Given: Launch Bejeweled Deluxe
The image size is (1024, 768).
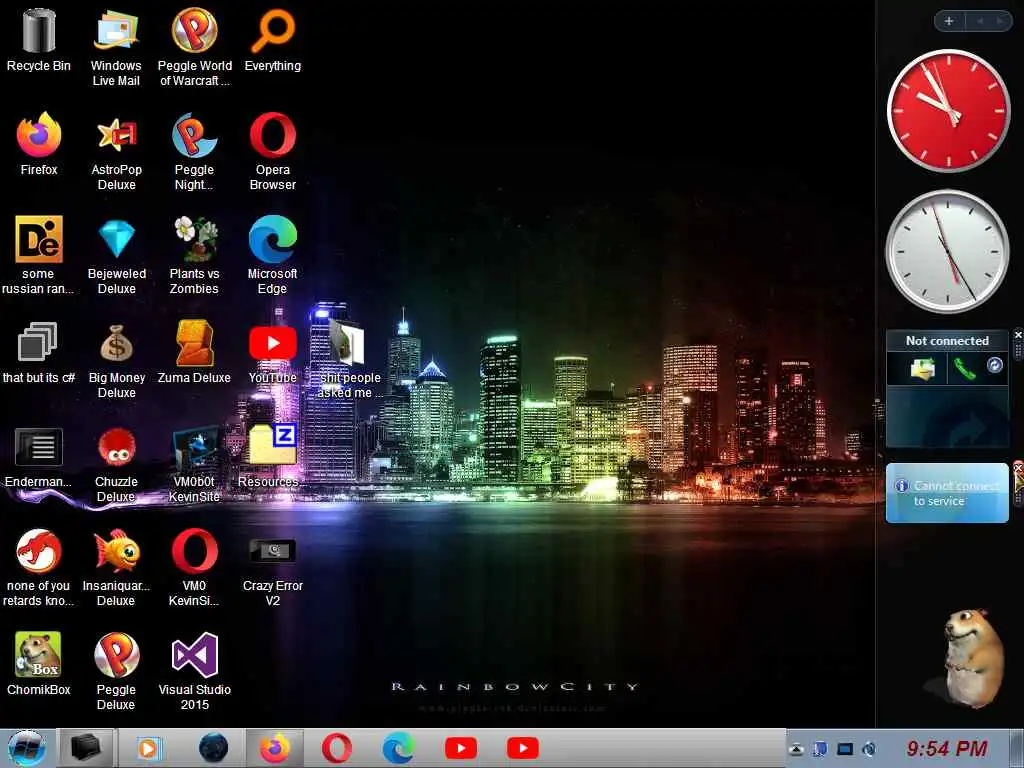Looking at the screenshot, I should [x=116, y=255].
